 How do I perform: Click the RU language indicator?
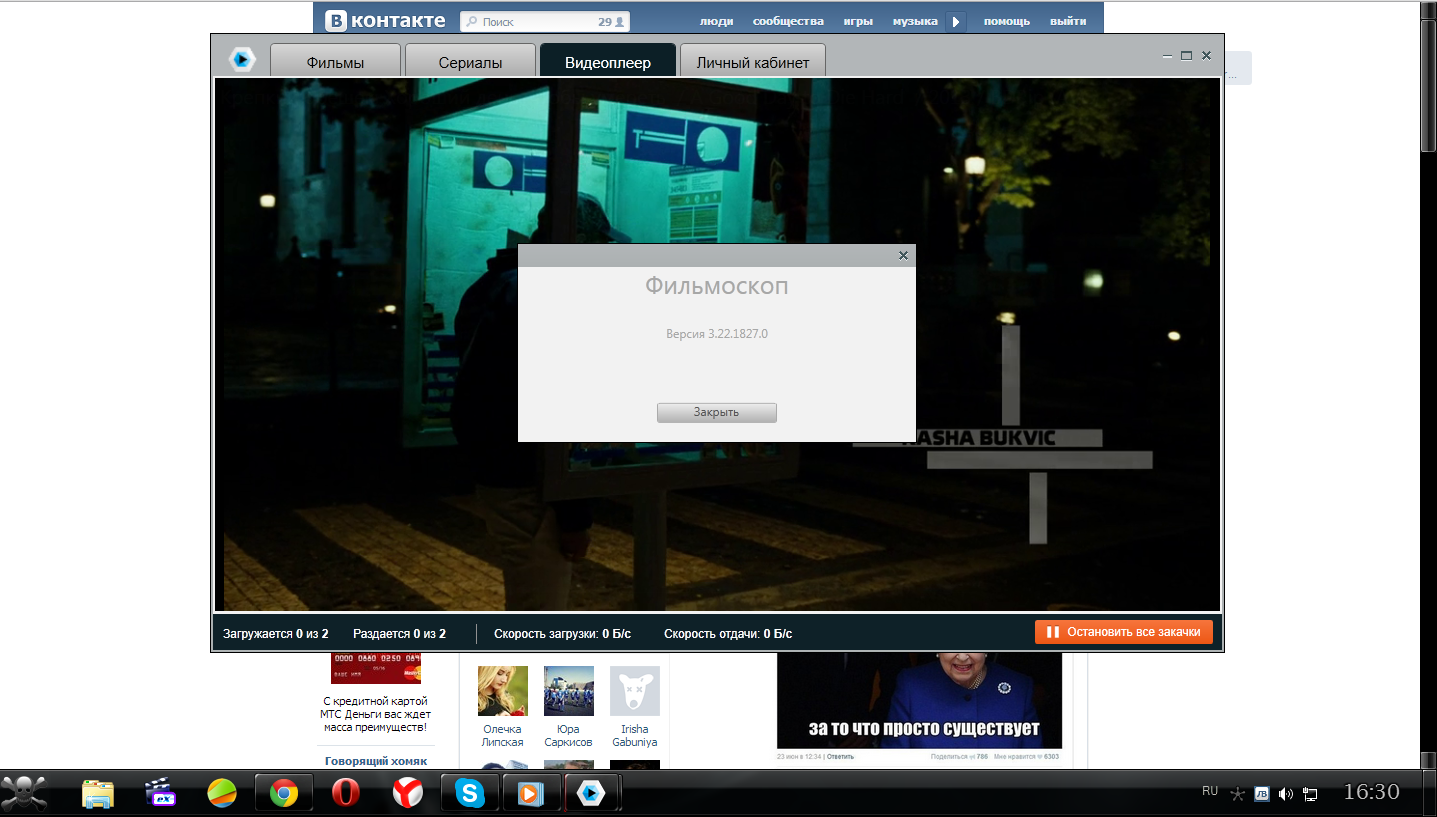click(x=1209, y=791)
